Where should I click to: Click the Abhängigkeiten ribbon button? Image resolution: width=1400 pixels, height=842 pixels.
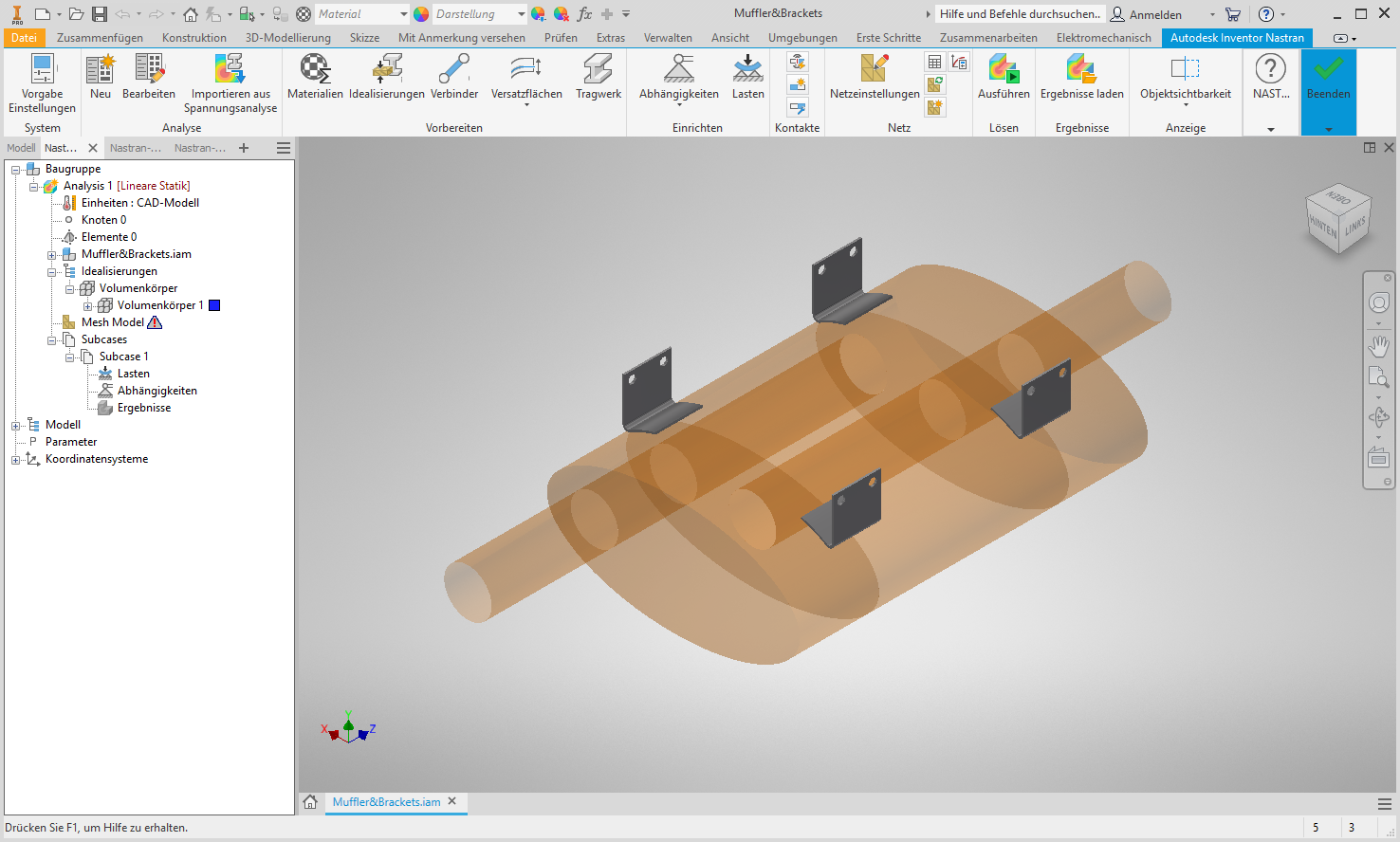tap(679, 79)
